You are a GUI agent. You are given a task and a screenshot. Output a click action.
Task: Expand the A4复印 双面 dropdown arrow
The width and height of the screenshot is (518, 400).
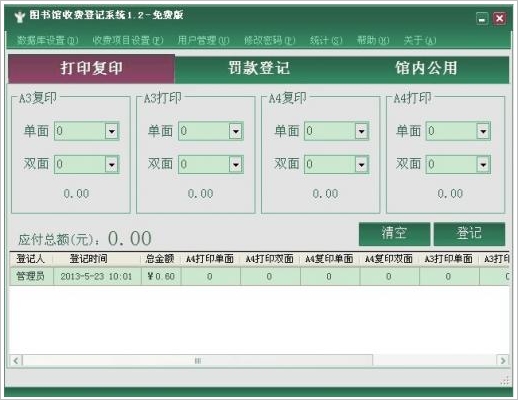coord(361,164)
